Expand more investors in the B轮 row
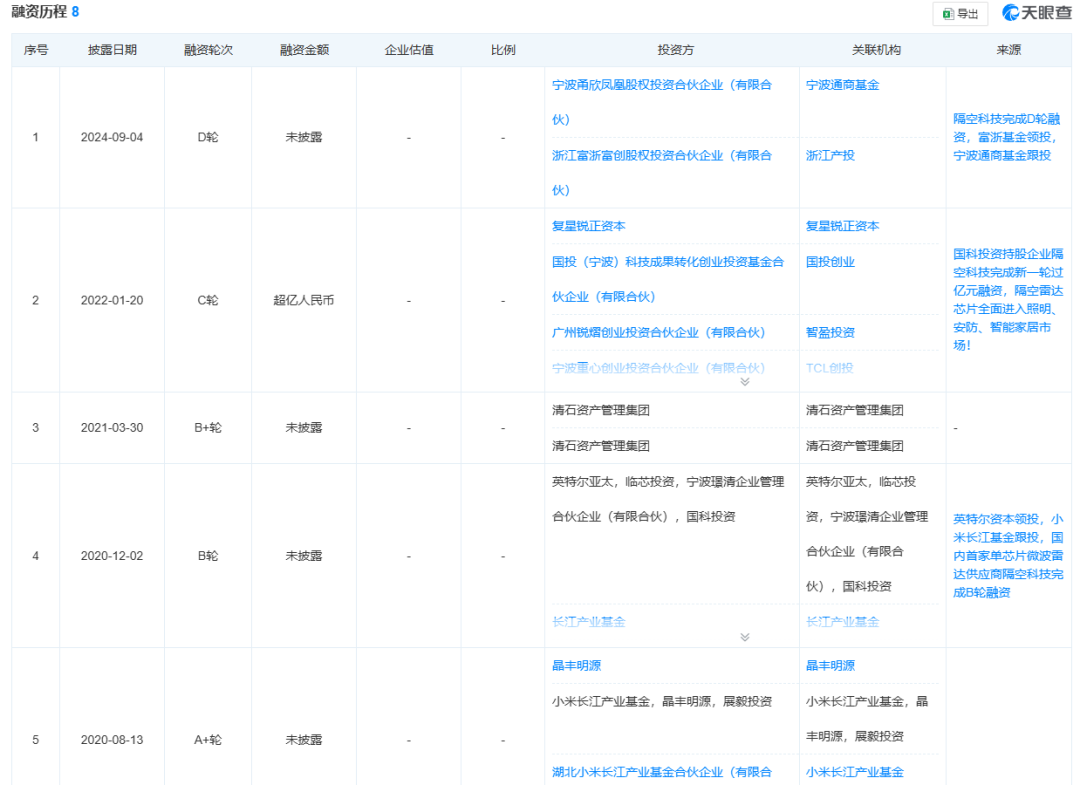 click(x=745, y=637)
